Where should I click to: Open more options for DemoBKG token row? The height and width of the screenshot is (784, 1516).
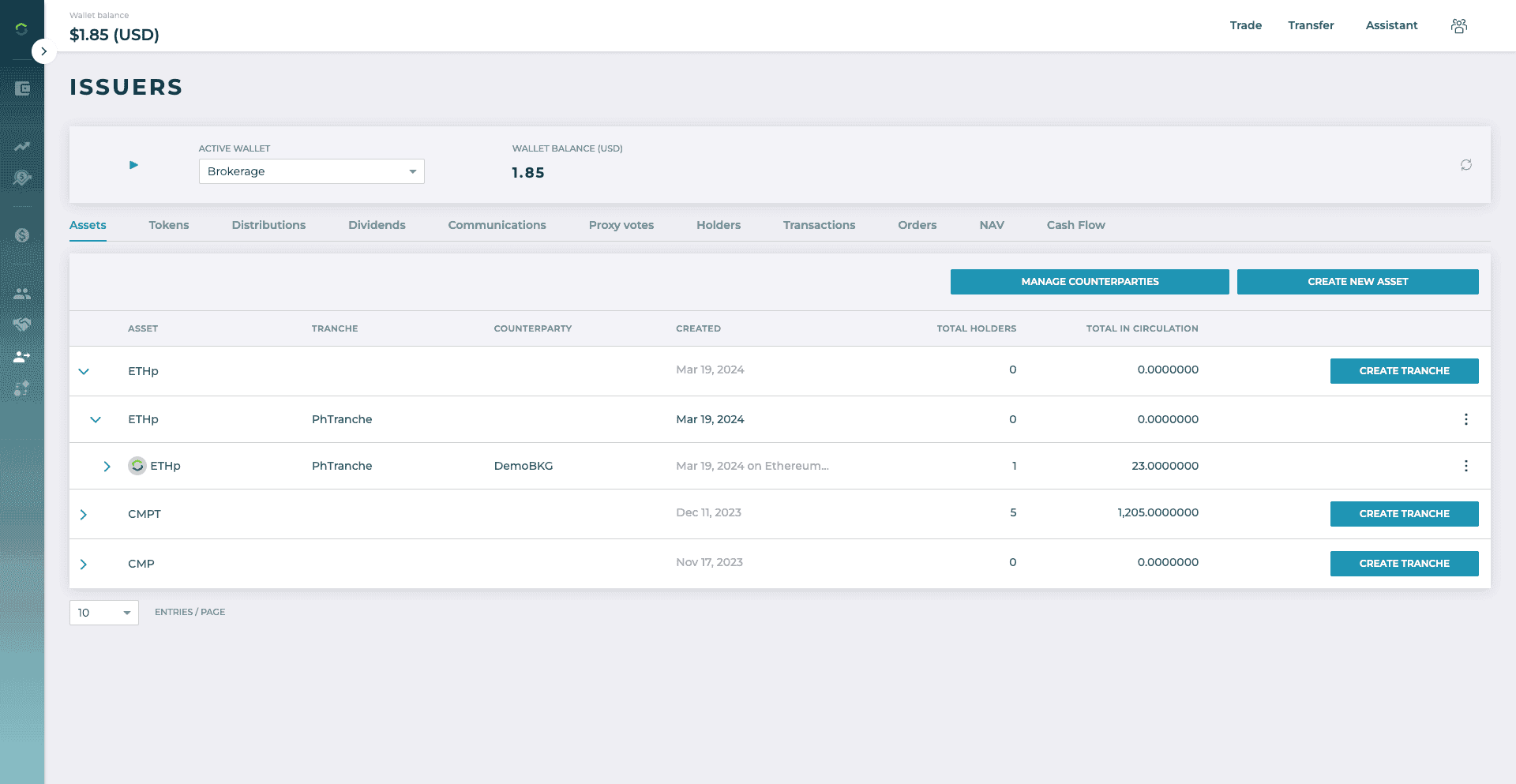point(1466,466)
